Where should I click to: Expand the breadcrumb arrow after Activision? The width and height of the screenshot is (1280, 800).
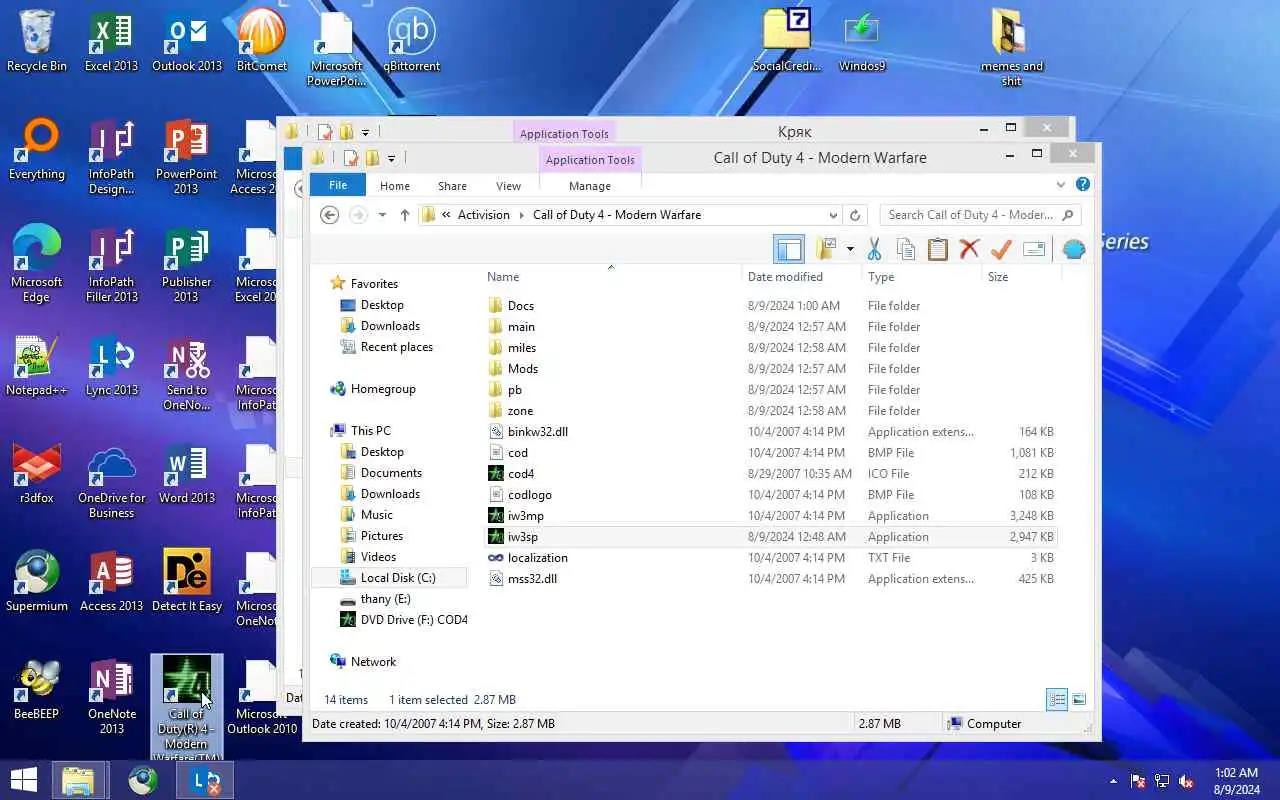click(521, 215)
